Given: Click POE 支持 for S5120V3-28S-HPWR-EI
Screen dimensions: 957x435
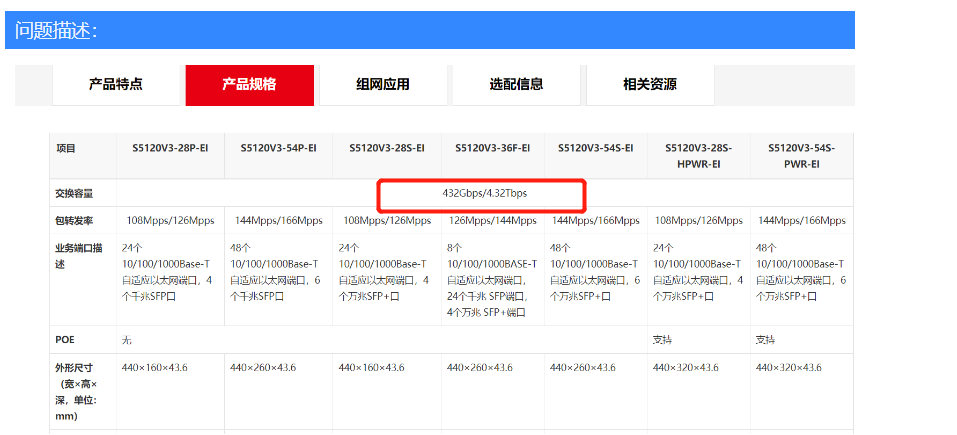Looking at the screenshot, I should (x=662, y=340).
